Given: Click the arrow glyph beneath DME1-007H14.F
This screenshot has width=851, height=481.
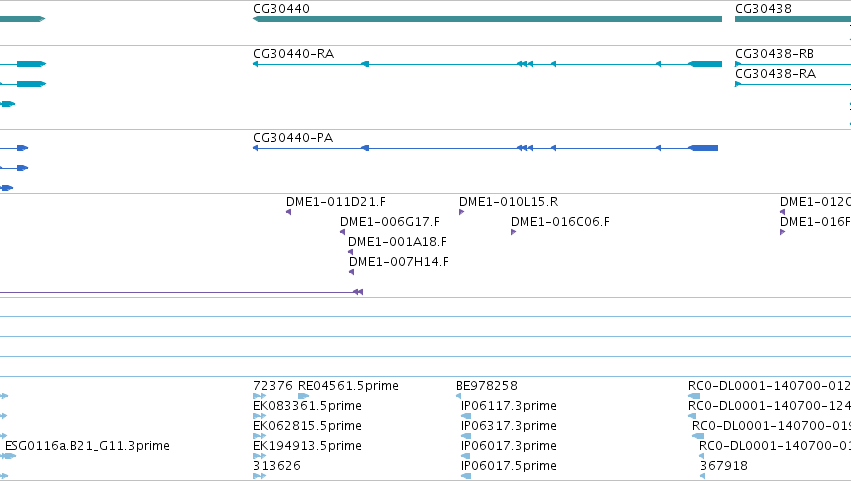Looking at the screenshot, I should [352, 272].
